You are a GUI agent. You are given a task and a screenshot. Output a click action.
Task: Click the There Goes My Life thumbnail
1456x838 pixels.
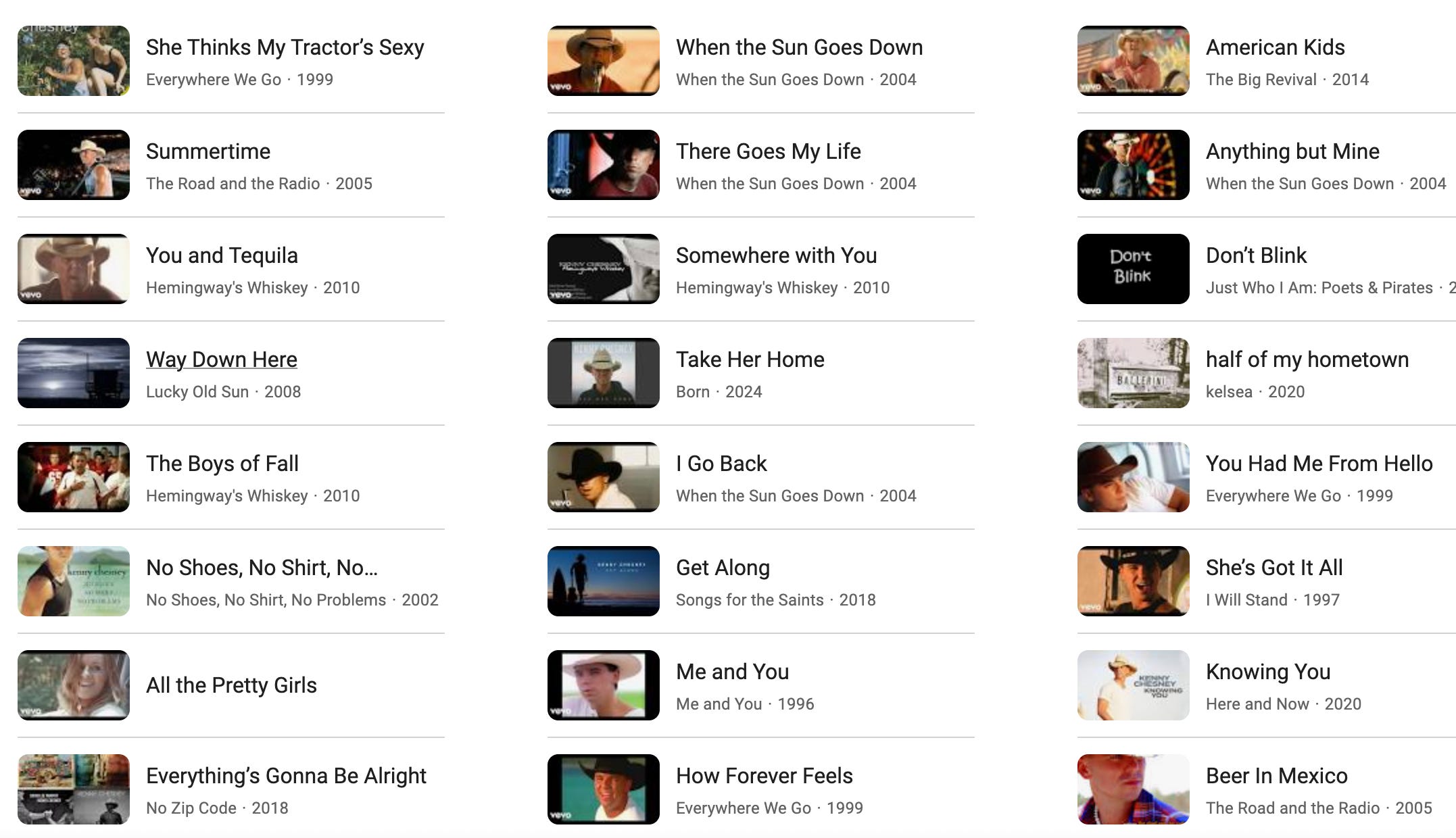click(x=604, y=165)
